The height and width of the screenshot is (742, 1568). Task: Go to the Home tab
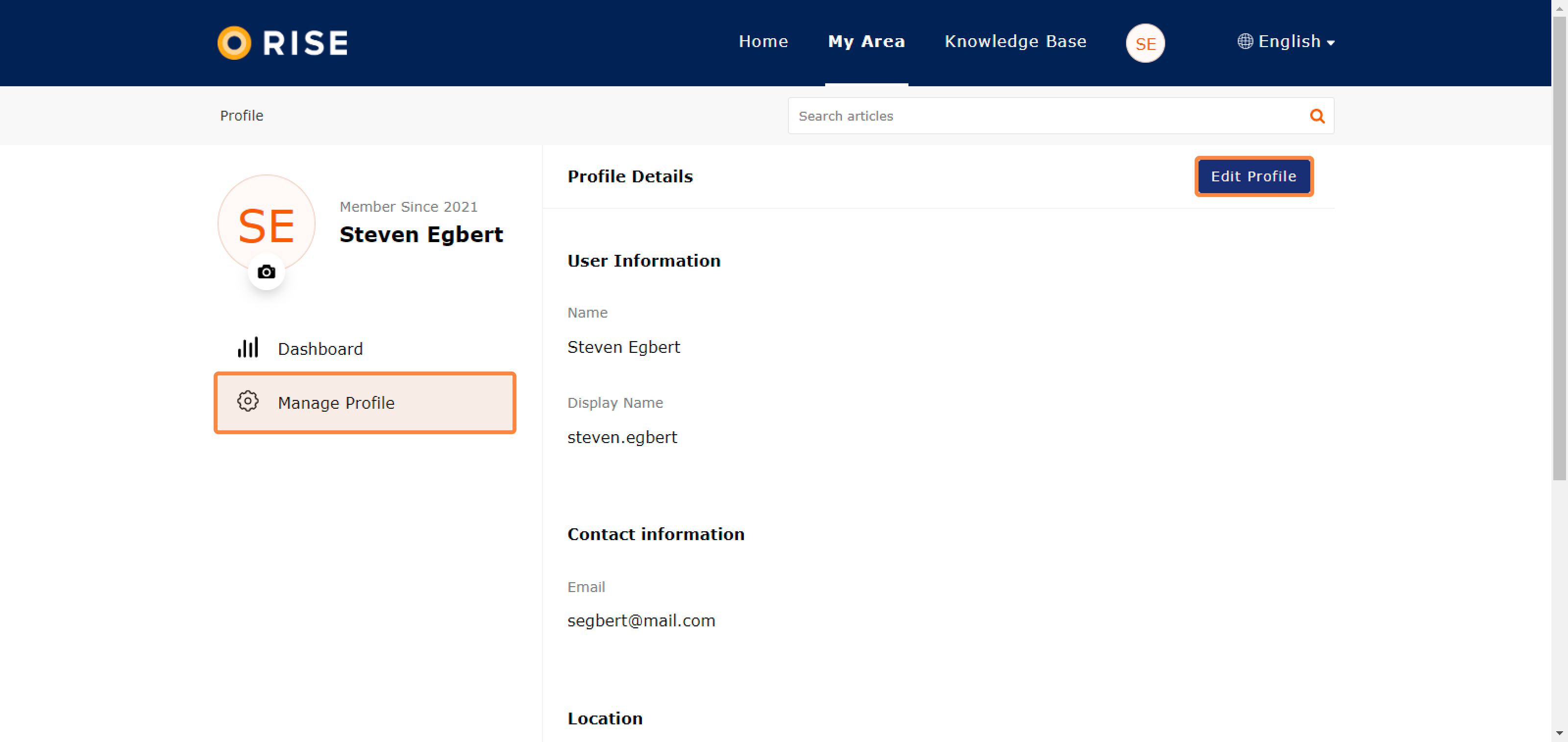click(x=763, y=41)
